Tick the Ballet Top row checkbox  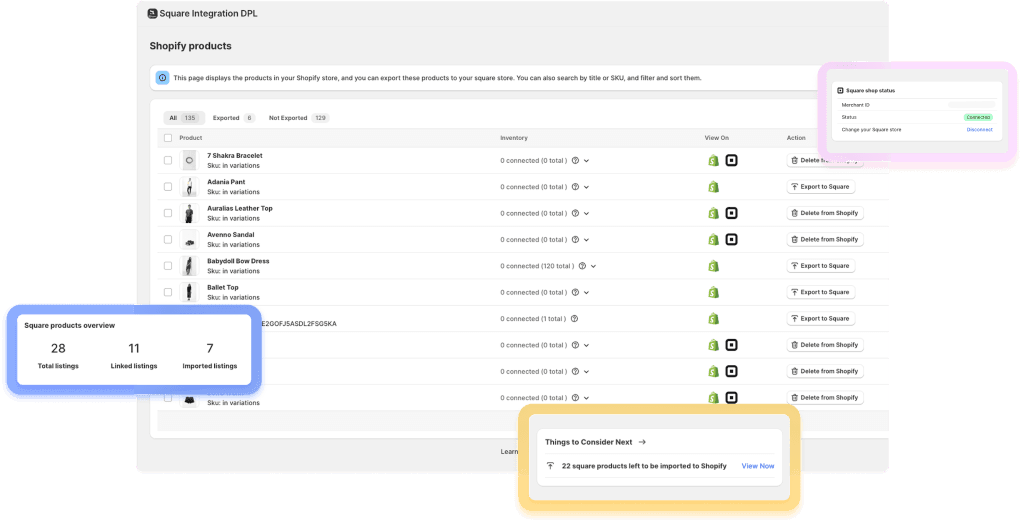168,293
